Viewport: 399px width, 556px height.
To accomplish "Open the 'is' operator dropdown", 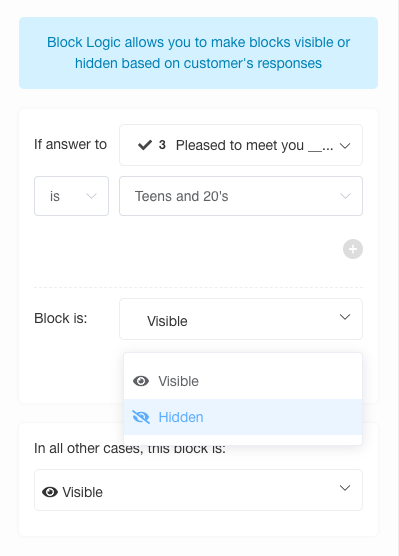I will point(71,196).
